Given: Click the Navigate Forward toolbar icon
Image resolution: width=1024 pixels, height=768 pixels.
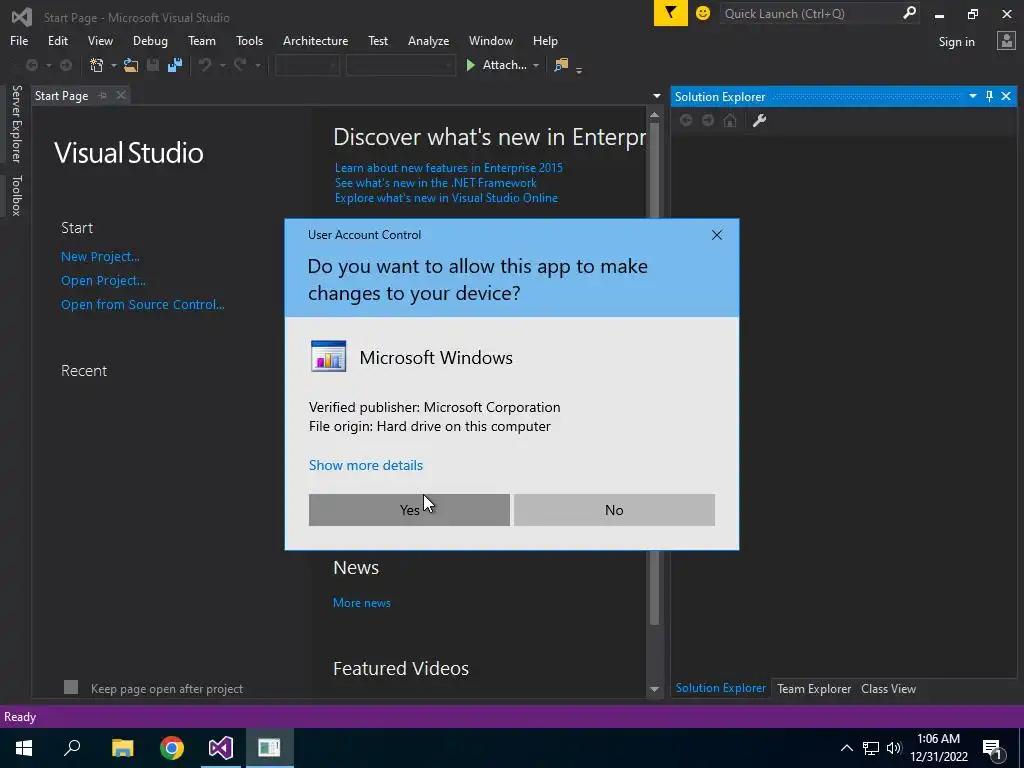Looking at the screenshot, I should click(x=66, y=65).
